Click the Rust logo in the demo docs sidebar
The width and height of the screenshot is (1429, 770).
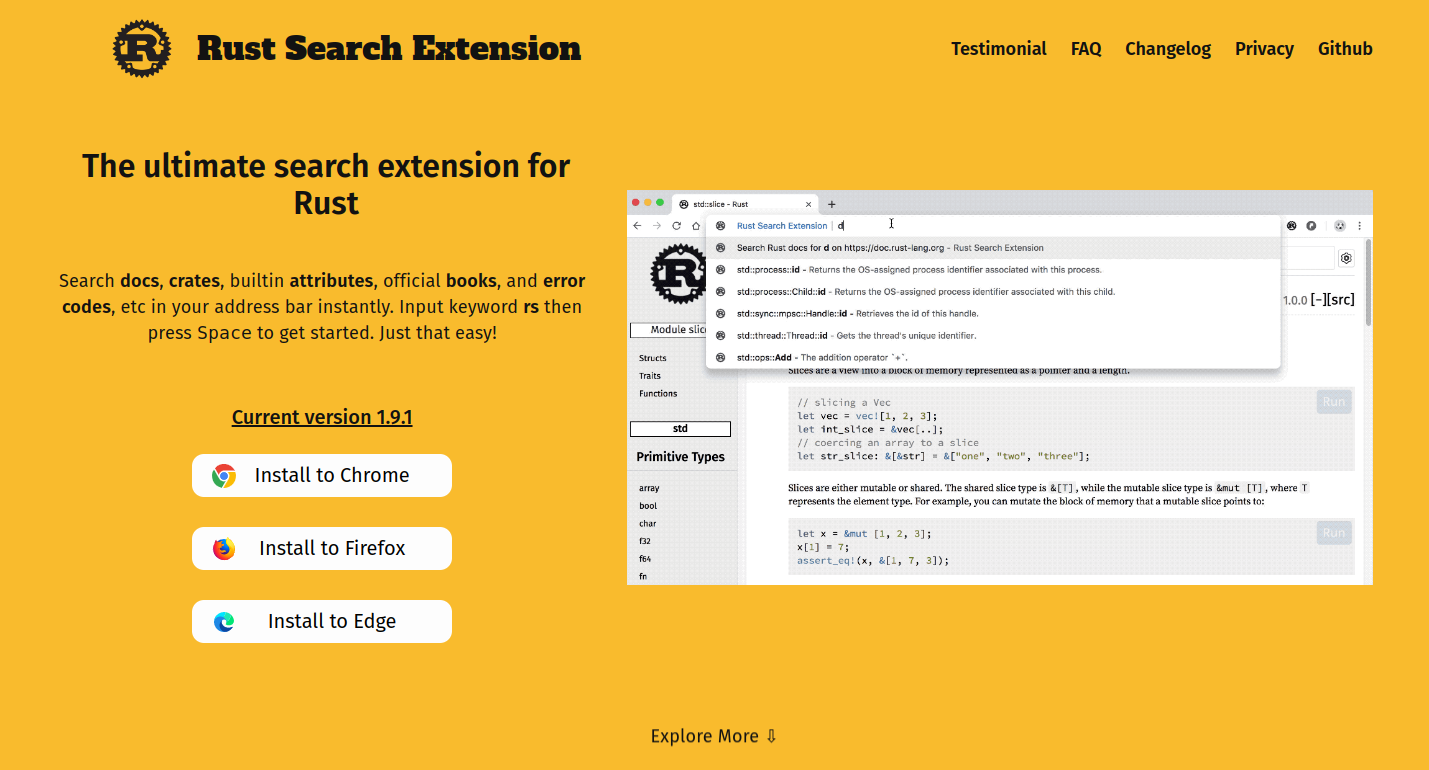(x=678, y=273)
